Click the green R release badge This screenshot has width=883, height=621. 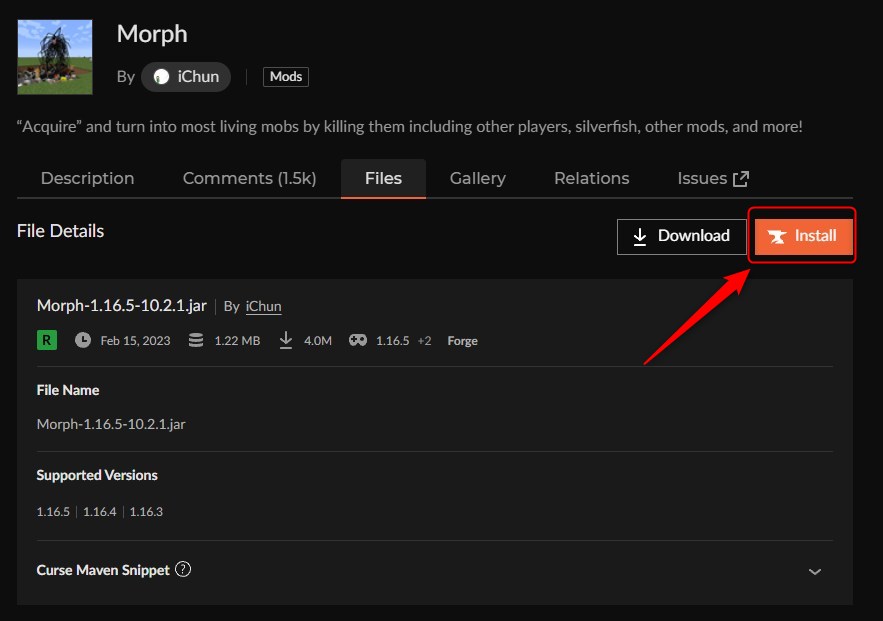[47, 340]
